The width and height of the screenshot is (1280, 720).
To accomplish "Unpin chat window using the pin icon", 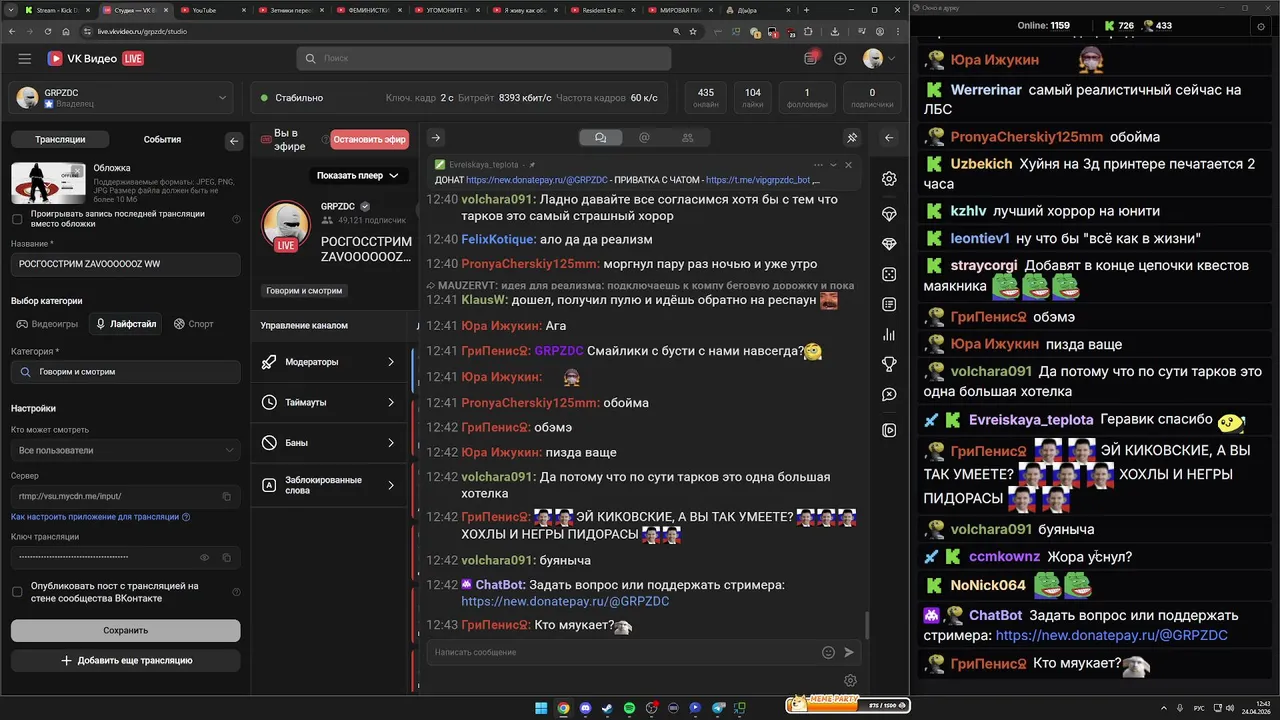I will 852,138.
